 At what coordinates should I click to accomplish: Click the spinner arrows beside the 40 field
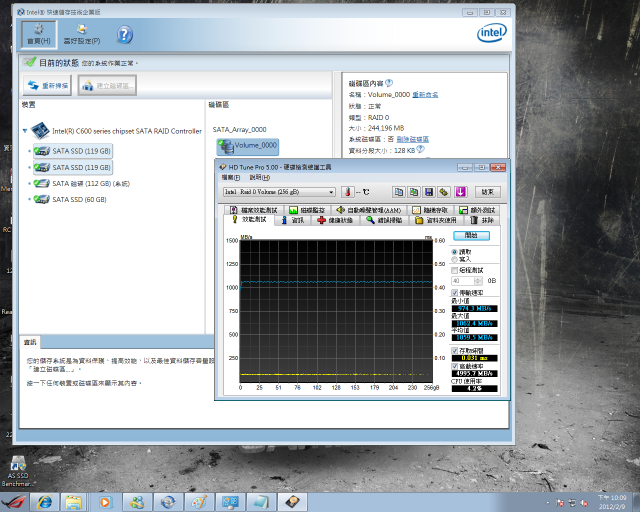click(478, 281)
